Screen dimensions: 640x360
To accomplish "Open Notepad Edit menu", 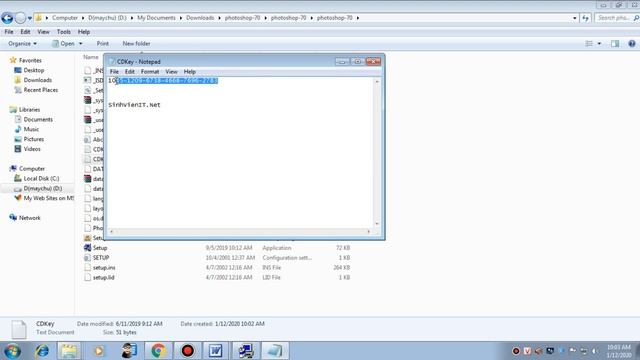I will 129,71.
